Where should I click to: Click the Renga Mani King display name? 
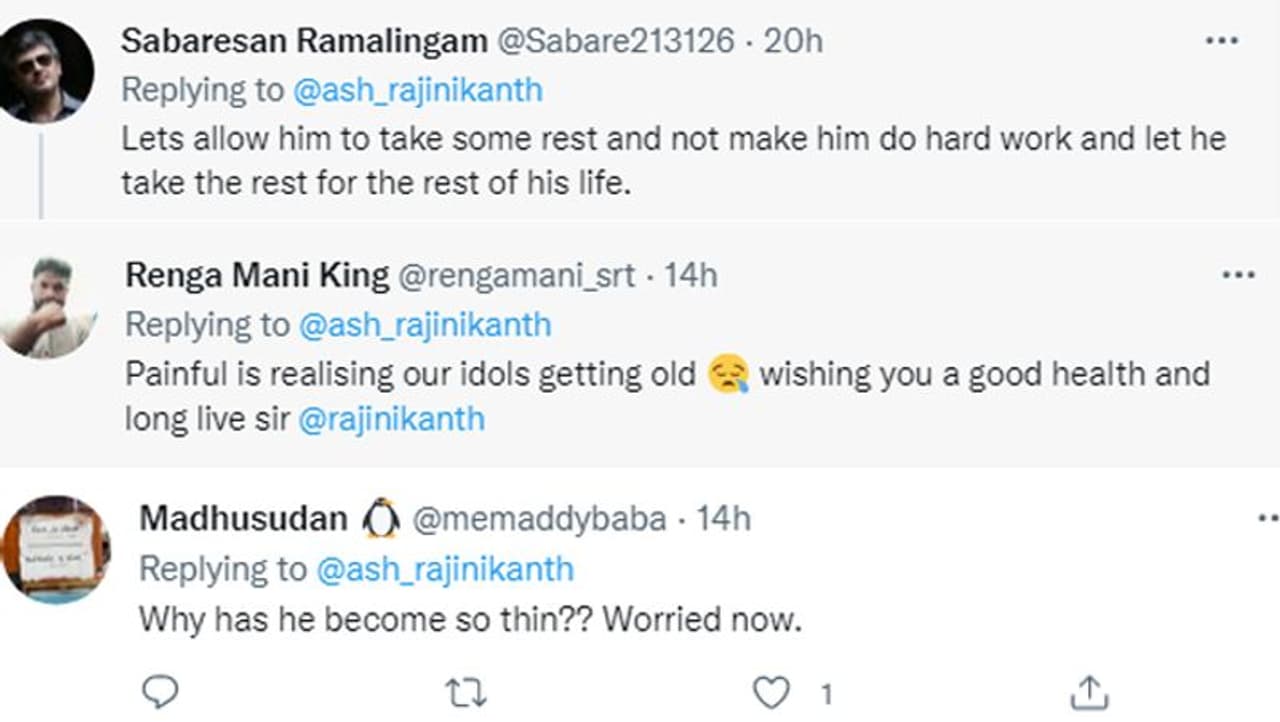(257, 276)
